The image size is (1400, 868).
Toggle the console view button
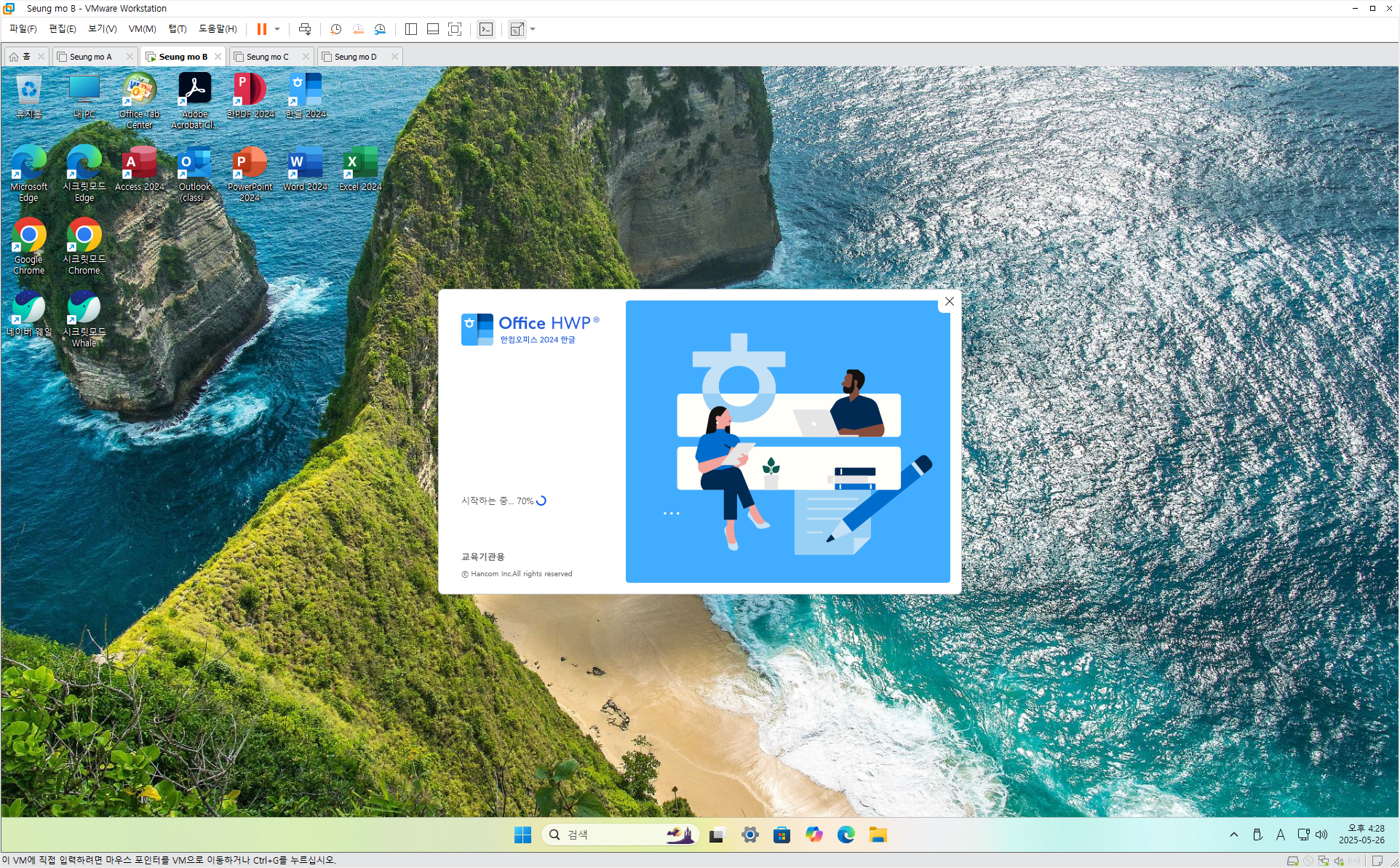pyautogui.click(x=486, y=29)
